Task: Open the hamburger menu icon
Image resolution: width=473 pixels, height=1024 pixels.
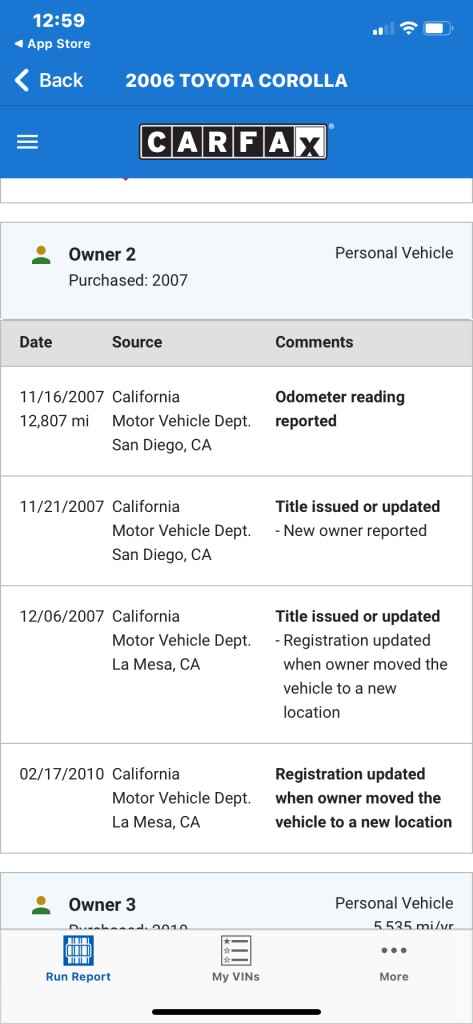Action: pos(27,142)
